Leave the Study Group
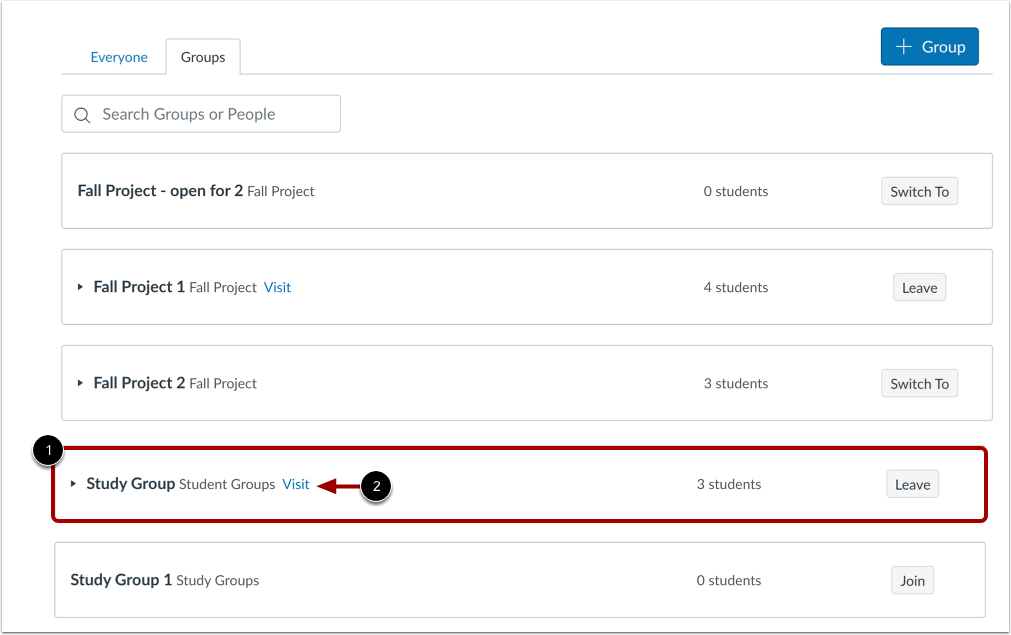Viewport: 1011px width, 635px height. coord(911,484)
